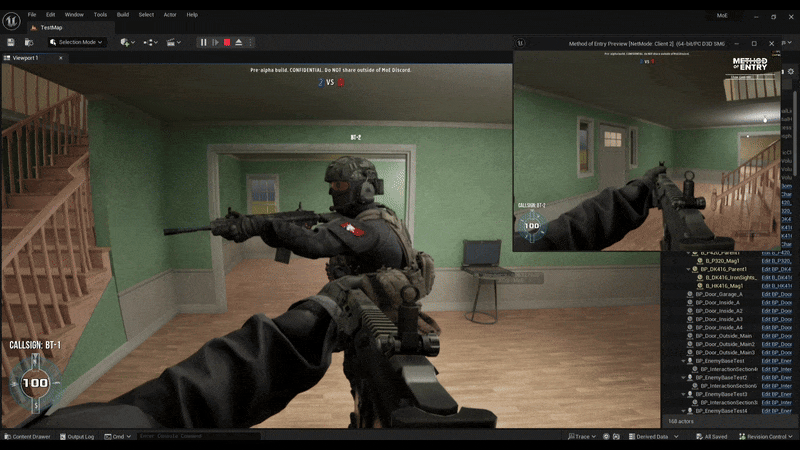Focus the console command input field
Image resolution: width=800 pixels, height=450 pixels.
(x=199, y=437)
